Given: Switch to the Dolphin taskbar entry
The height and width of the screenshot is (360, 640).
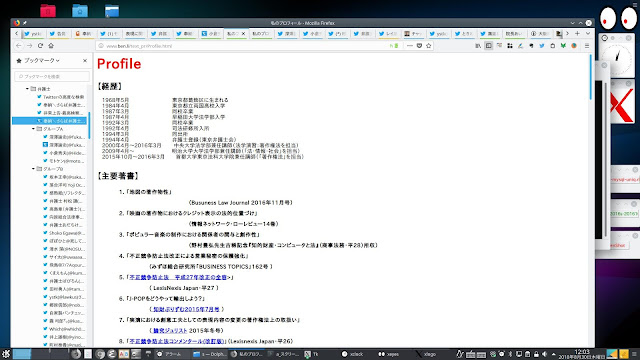Looking at the screenshot, I should coord(210,354).
